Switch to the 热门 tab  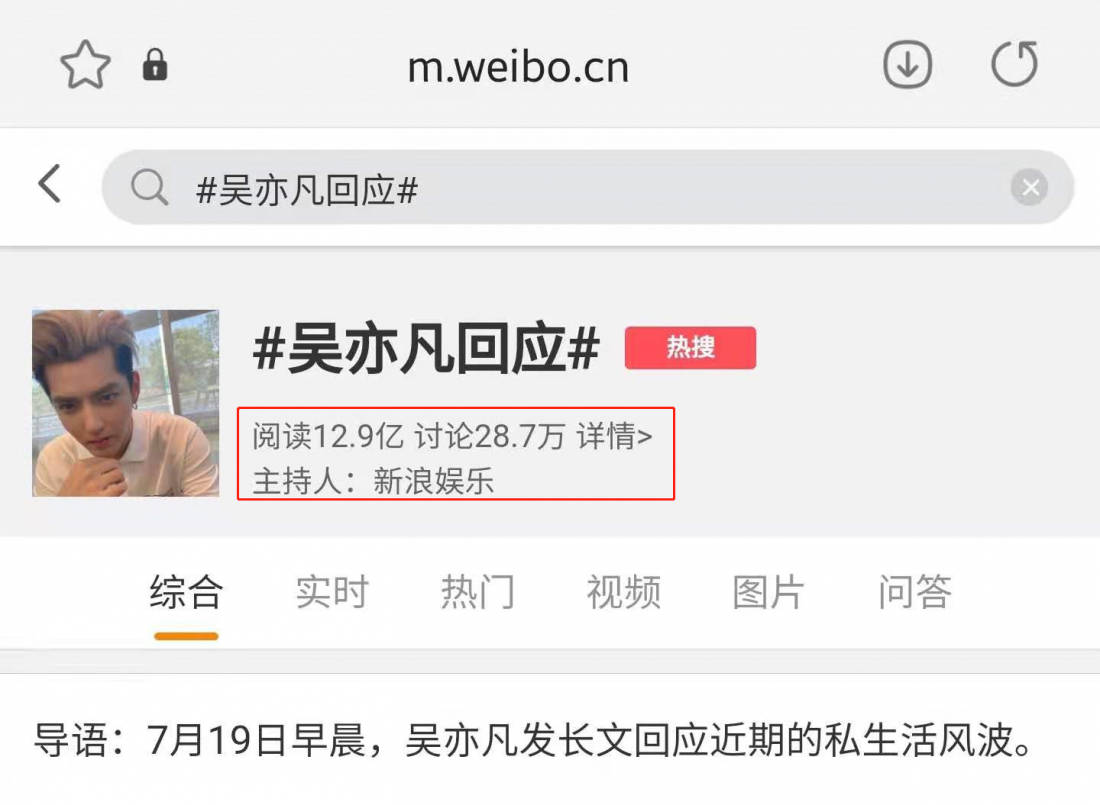pos(478,592)
